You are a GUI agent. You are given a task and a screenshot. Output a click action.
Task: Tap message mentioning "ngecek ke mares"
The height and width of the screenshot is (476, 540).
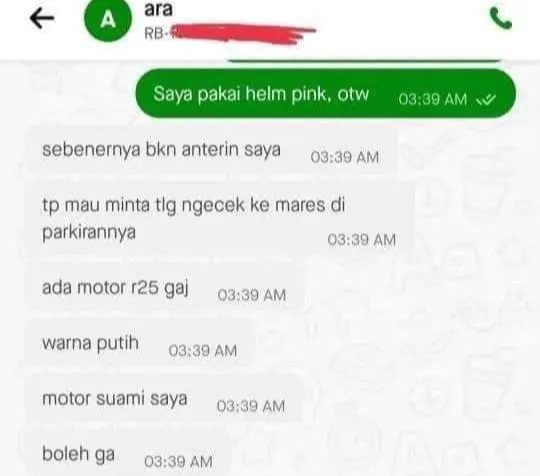[220, 219]
